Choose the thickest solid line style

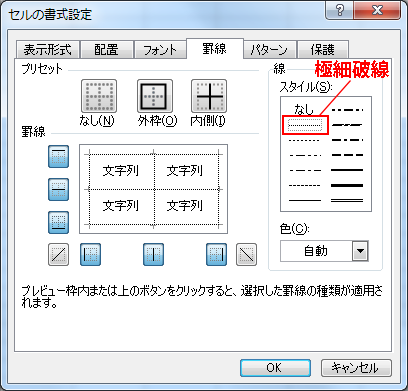[x=347, y=185]
